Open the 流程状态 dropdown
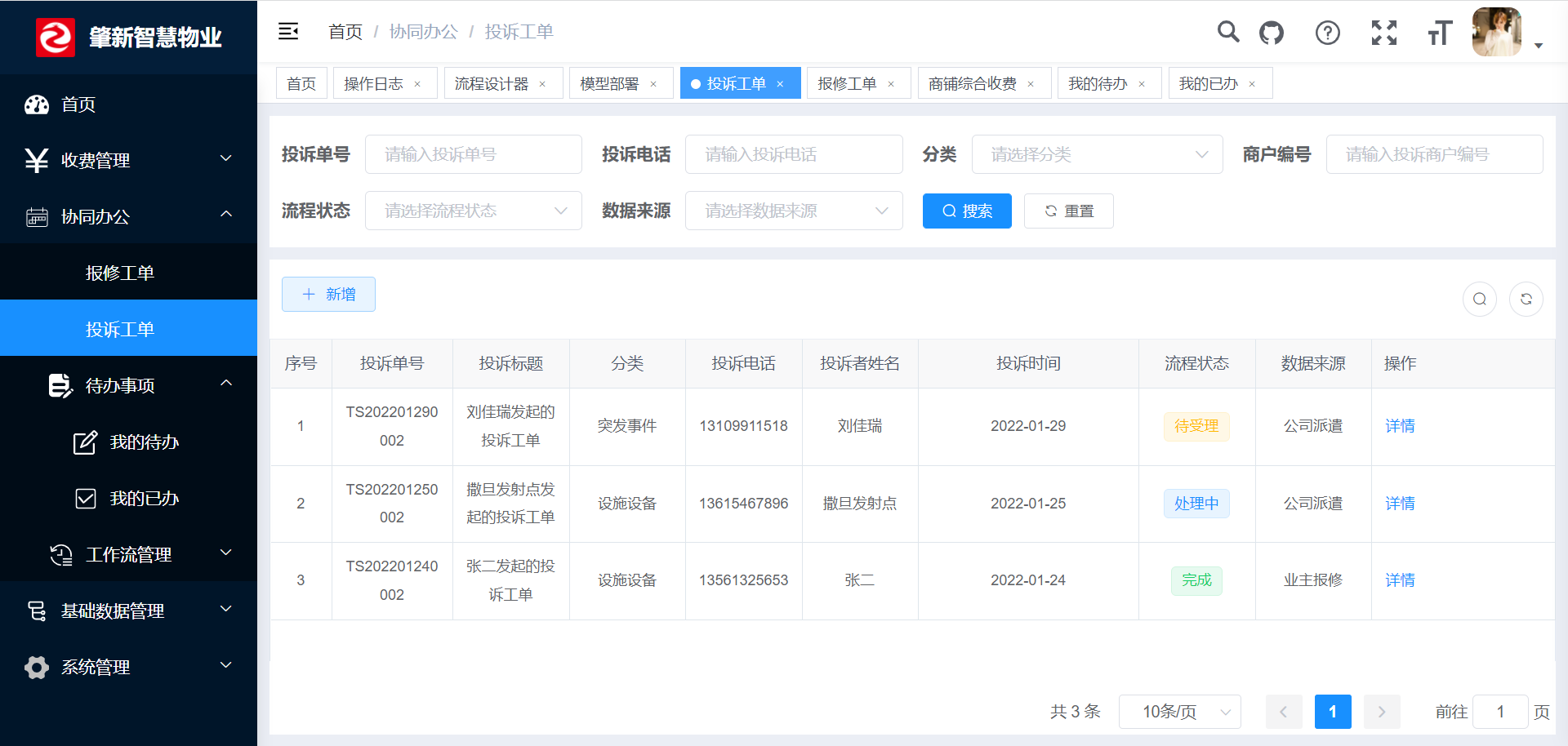This screenshot has width=1568, height=746. pos(473,211)
